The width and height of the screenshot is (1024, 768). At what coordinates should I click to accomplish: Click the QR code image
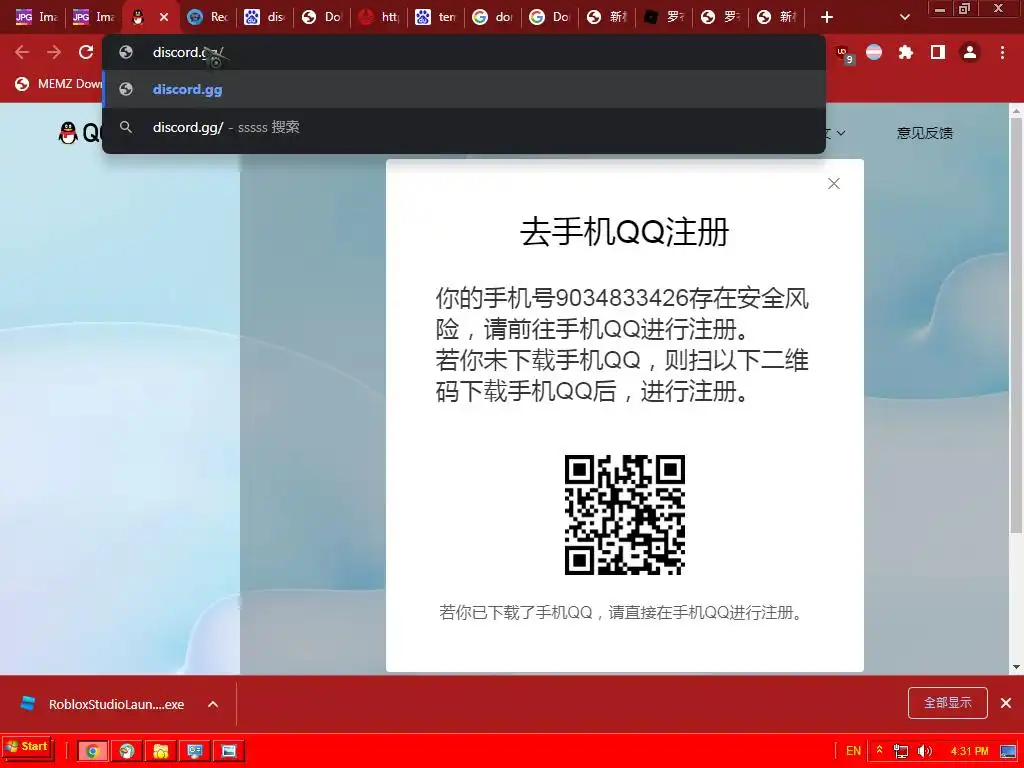click(624, 515)
